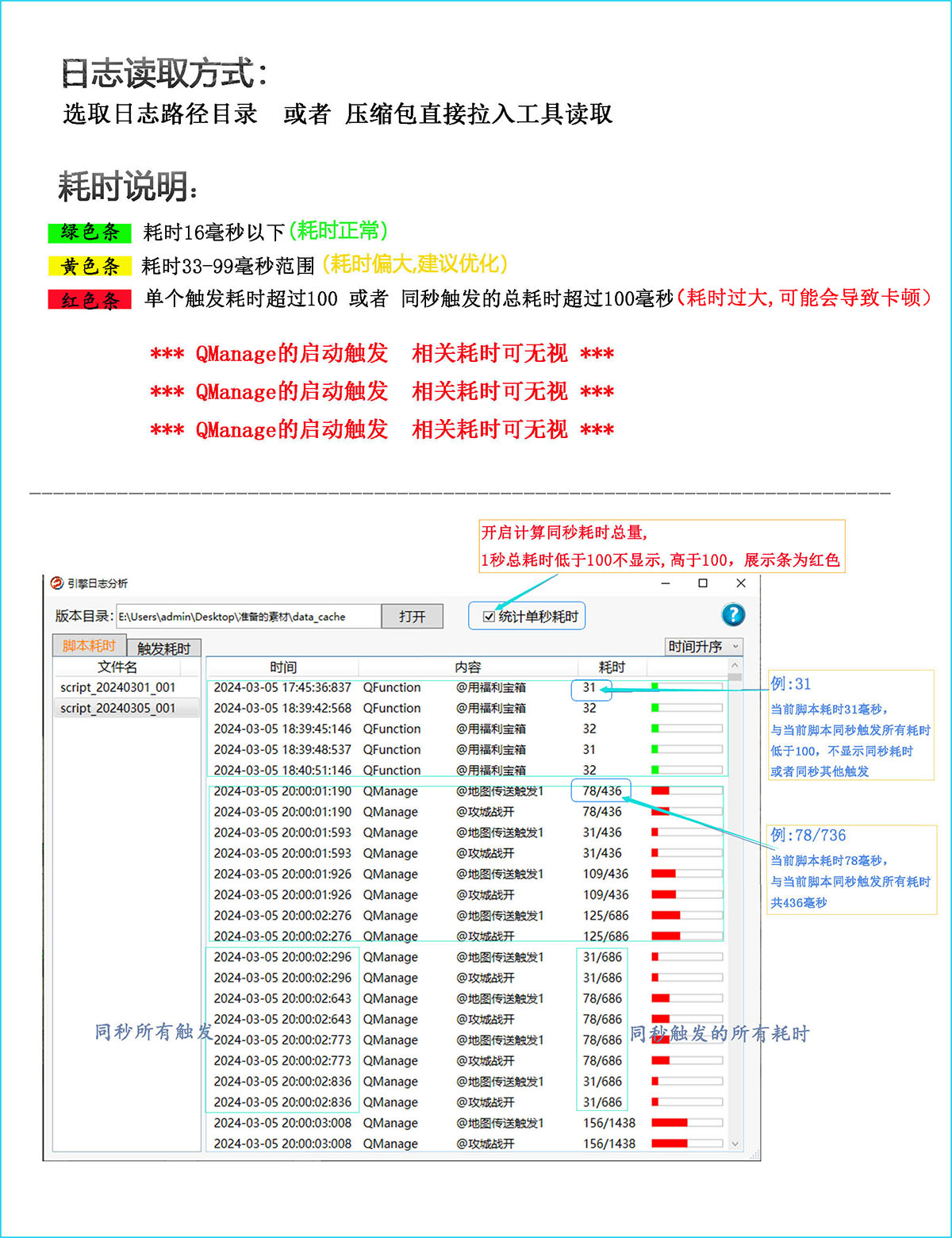
Task: Select file script_20240301_001 in the list
Action: coord(118,687)
